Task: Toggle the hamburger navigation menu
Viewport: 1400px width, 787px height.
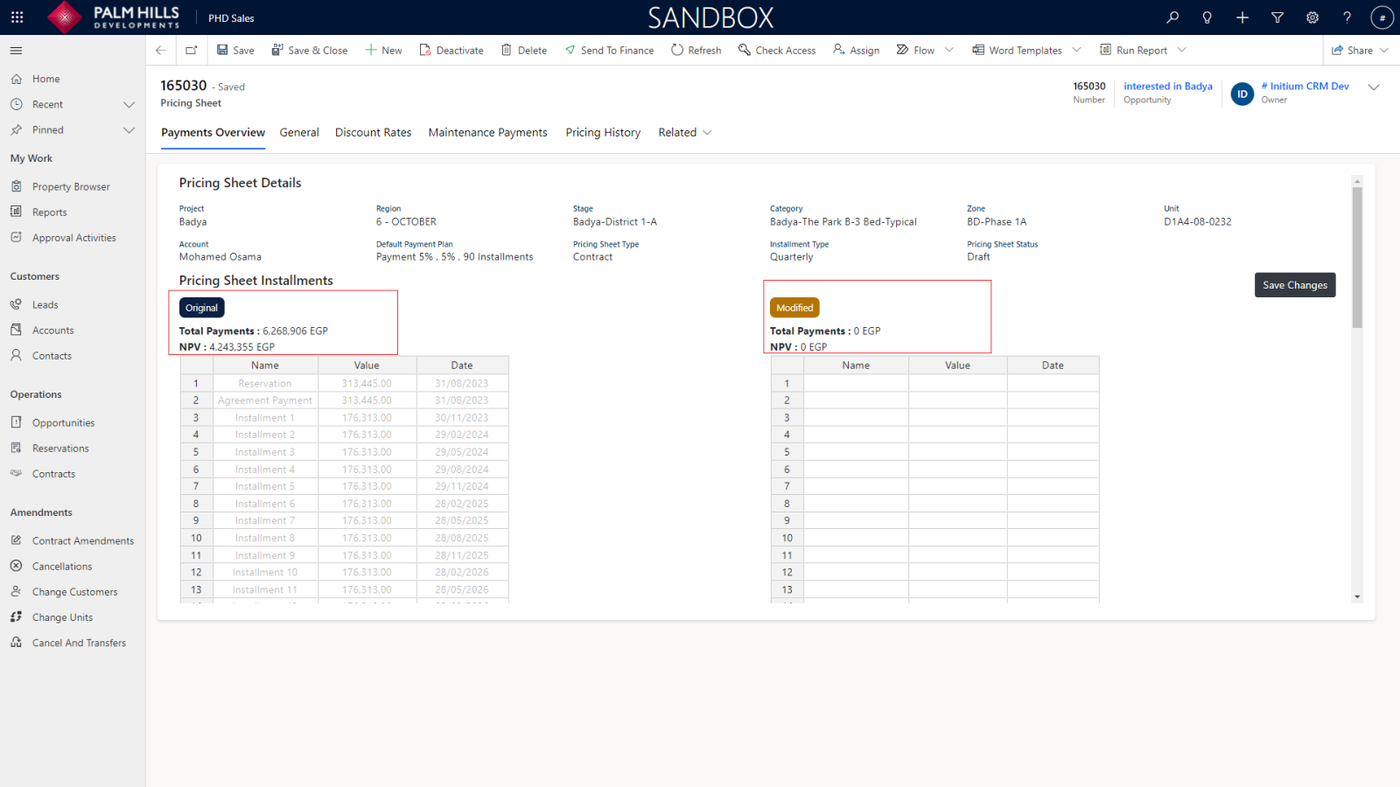Action: click(x=16, y=50)
